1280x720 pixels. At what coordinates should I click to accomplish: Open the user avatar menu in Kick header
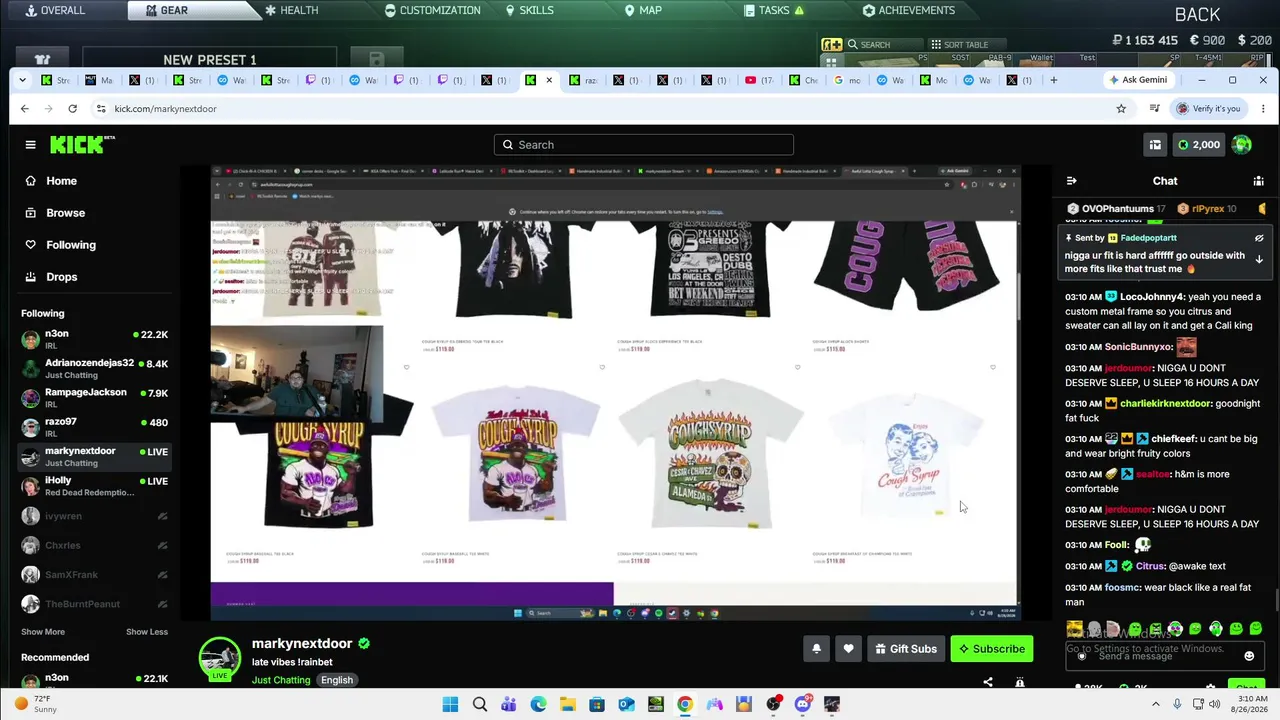pos(1242,145)
